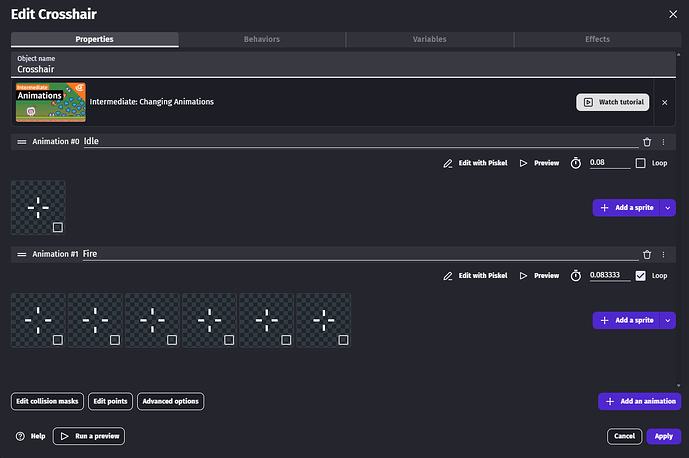Screen dimensions: 689x458
Task: Switch to the Effects tab
Action: (x=597, y=39)
